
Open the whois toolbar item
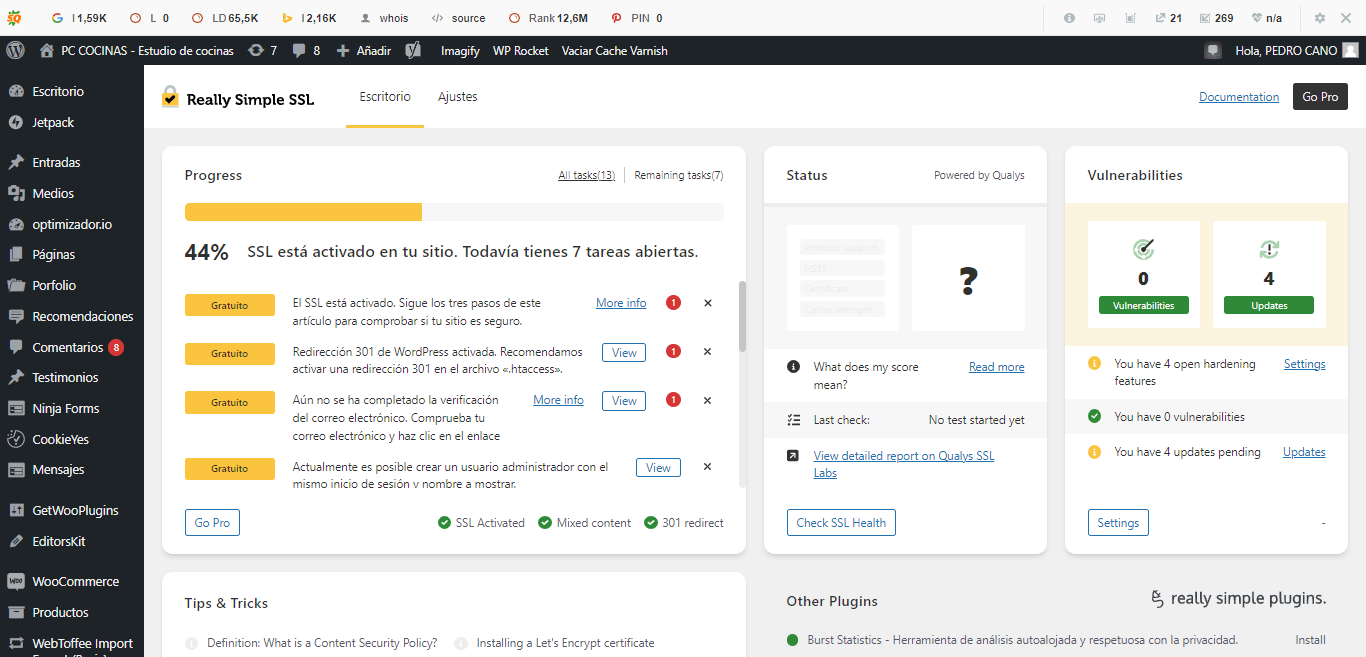[x=383, y=18]
